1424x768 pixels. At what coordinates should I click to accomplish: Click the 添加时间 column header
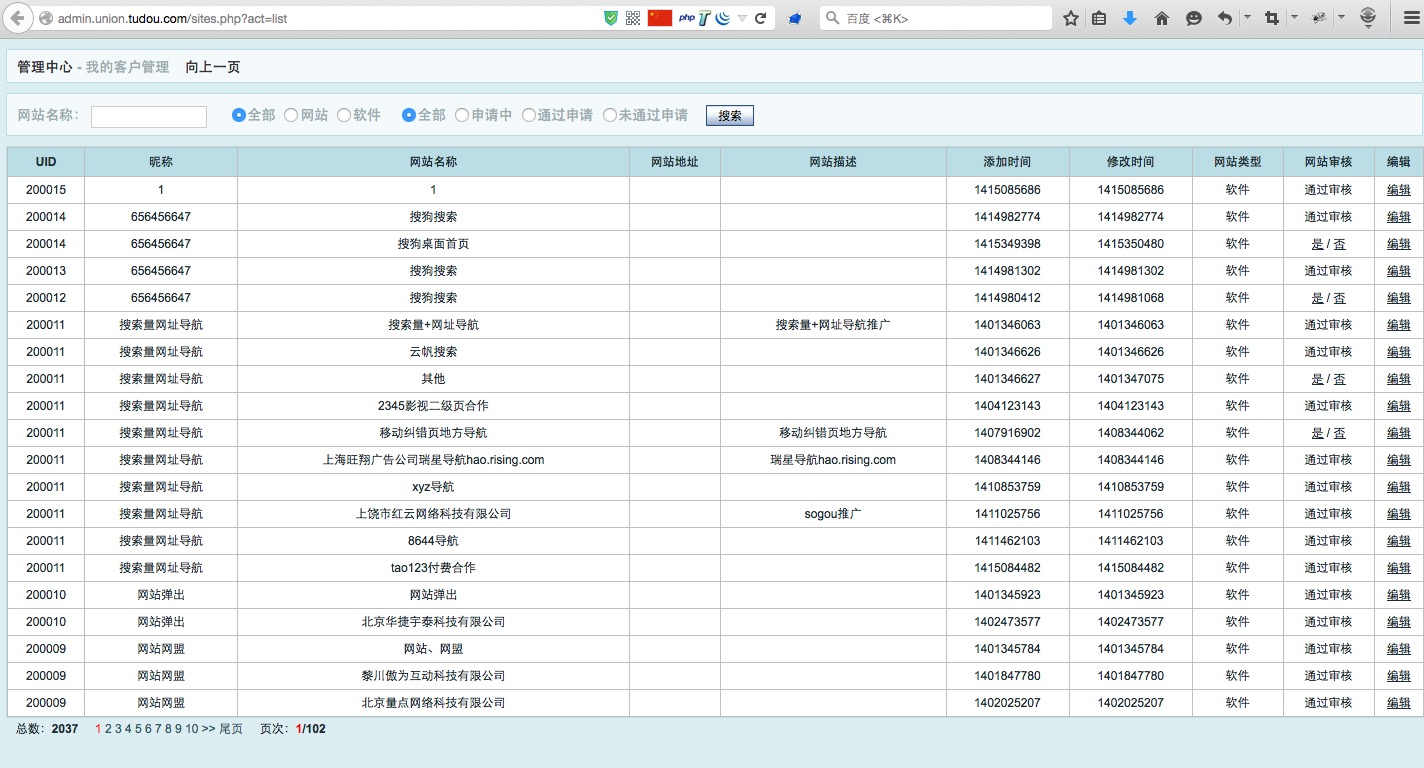(1007, 162)
